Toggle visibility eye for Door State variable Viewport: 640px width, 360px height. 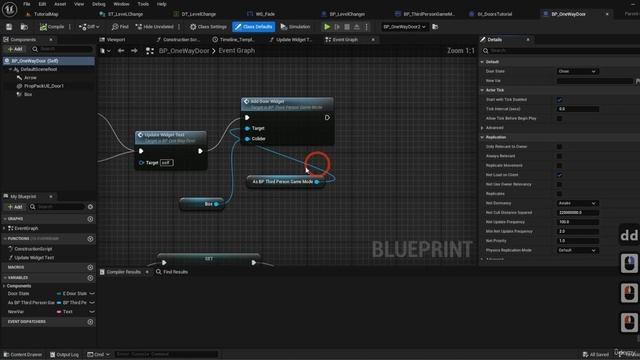92,293
